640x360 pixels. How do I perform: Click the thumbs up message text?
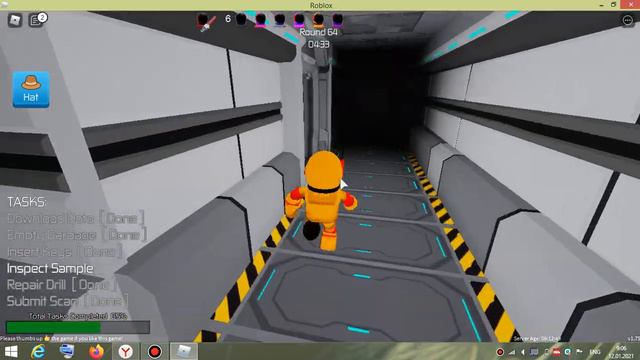tap(62, 338)
